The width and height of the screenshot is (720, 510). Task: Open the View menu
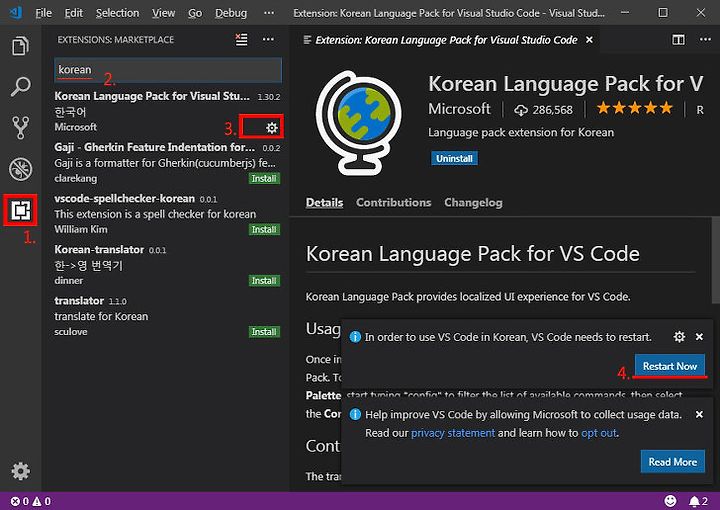[x=163, y=13]
